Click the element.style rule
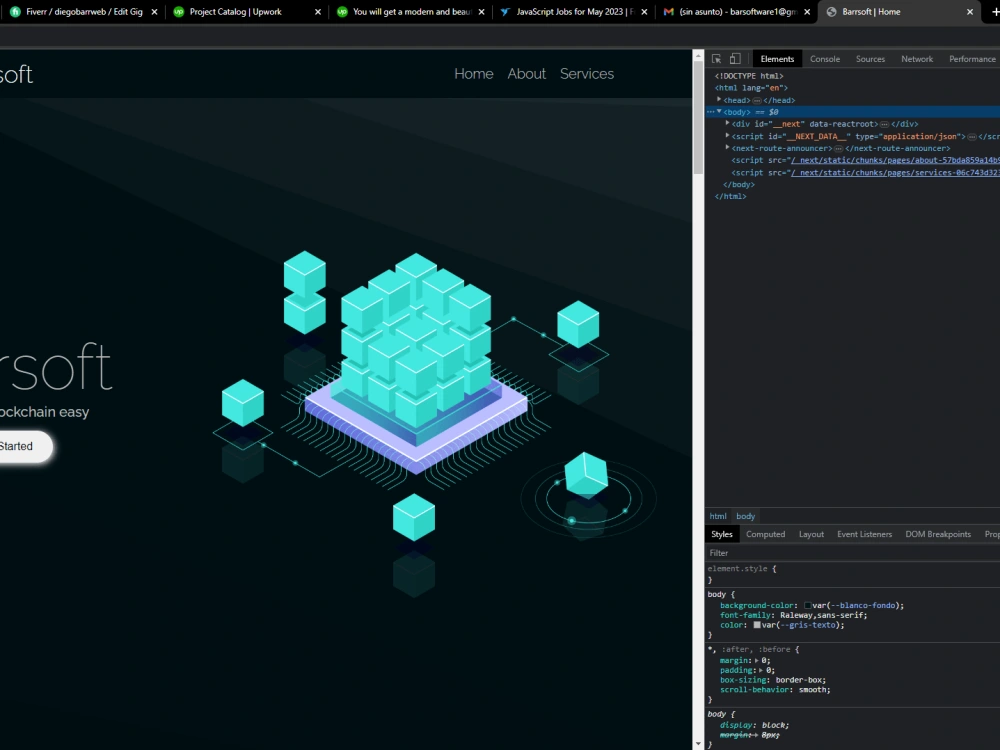Screen dimensions: 1000x750 coord(742,569)
